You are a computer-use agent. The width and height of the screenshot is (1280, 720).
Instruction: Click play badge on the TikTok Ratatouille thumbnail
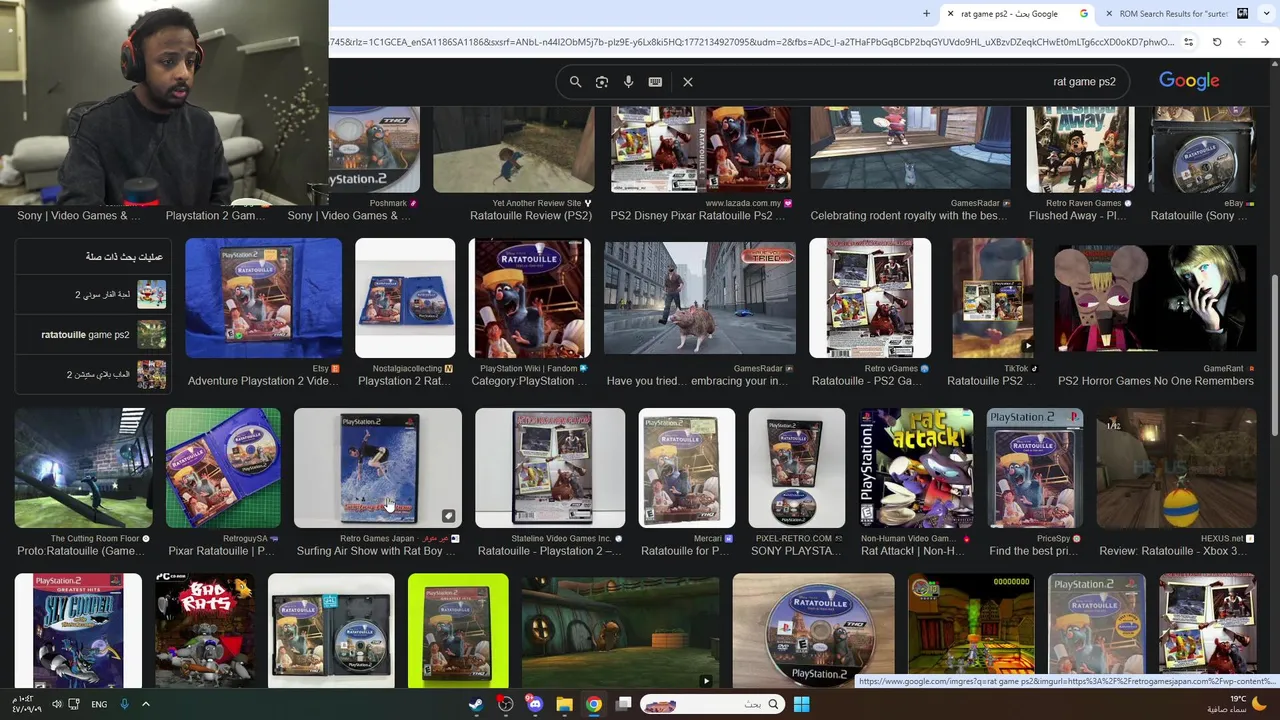point(1027,346)
